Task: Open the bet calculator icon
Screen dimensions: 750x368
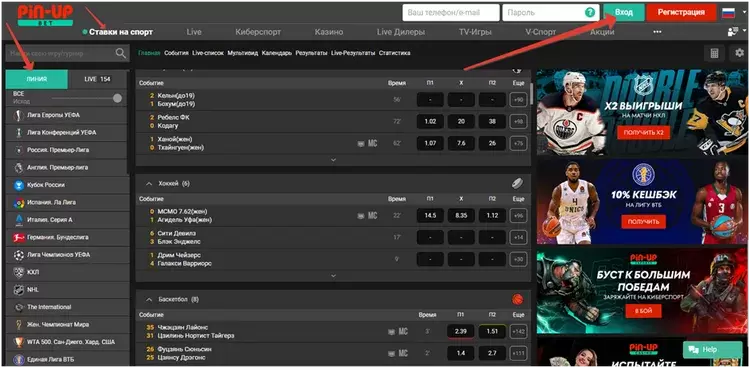Action: tap(714, 53)
